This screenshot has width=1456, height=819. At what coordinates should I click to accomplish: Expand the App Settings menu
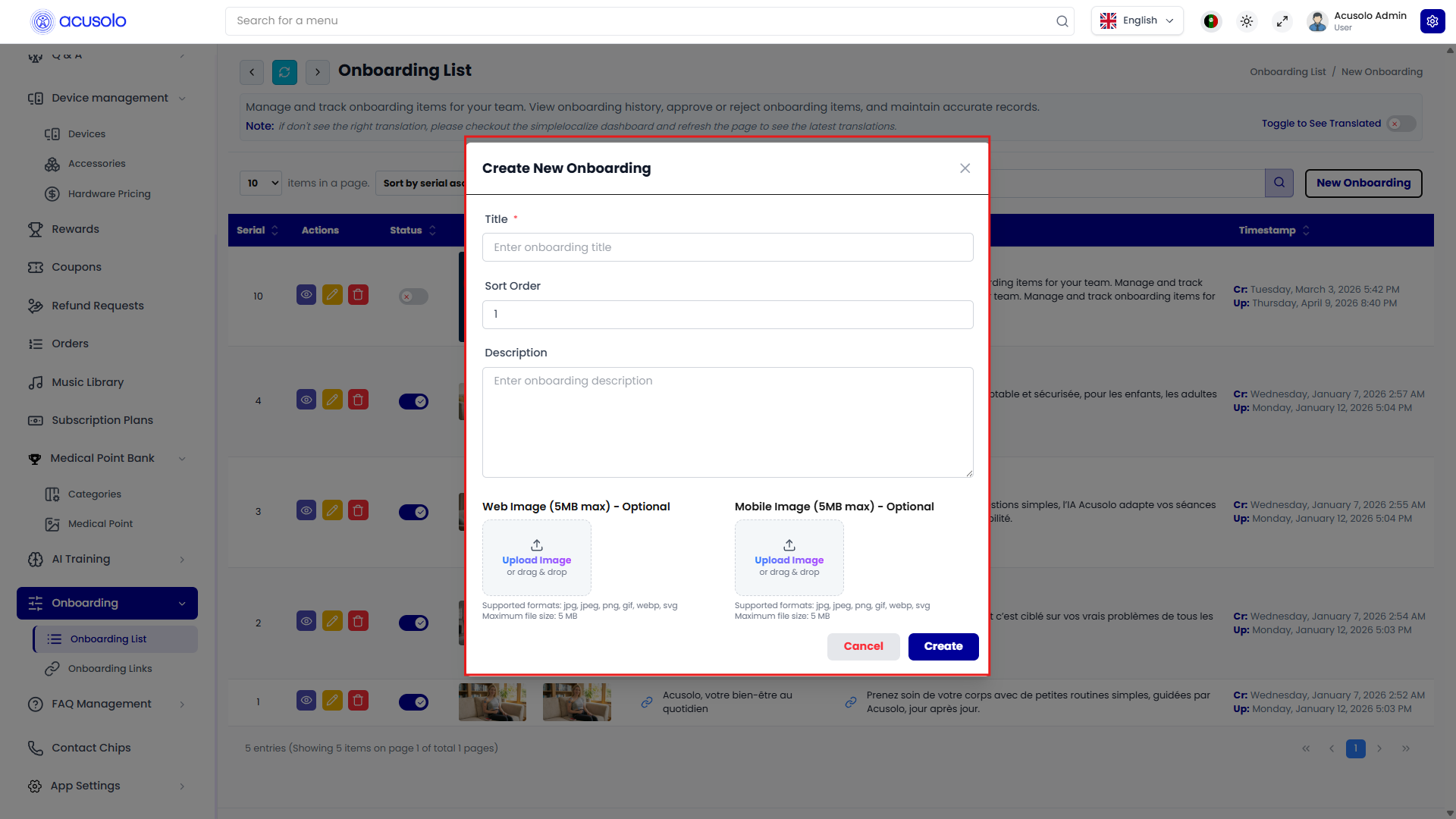(x=107, y=786)
